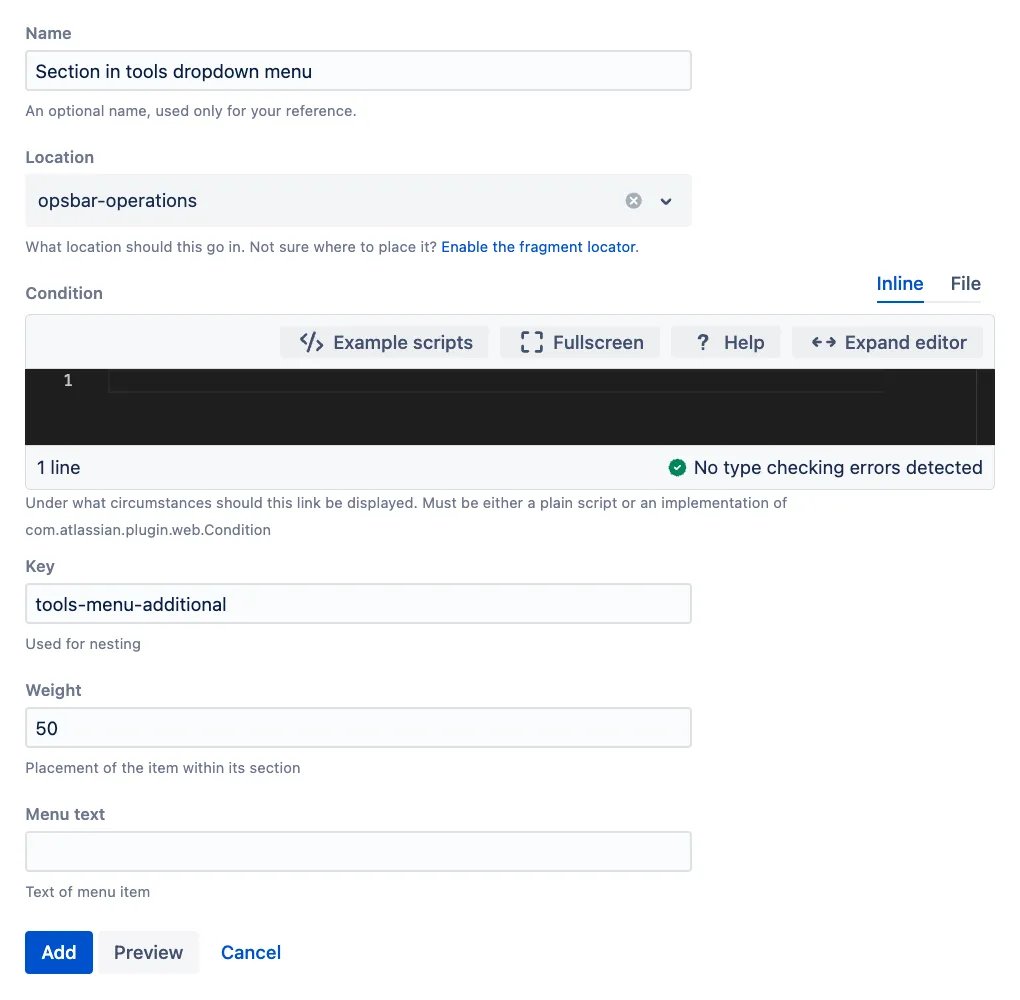The width and height of the screenshot is (1020, 1000).
Task: Open the Example scripts menu
Action: click(x=385, y=342)
